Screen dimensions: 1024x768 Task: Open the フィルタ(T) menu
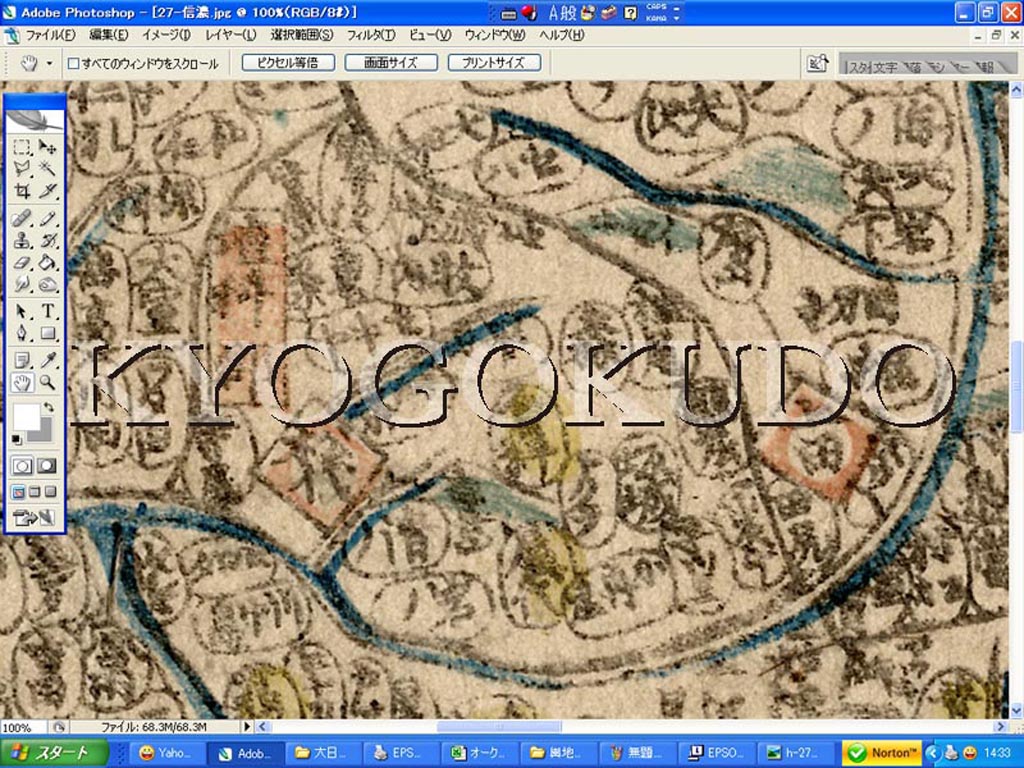pos(370,35)
